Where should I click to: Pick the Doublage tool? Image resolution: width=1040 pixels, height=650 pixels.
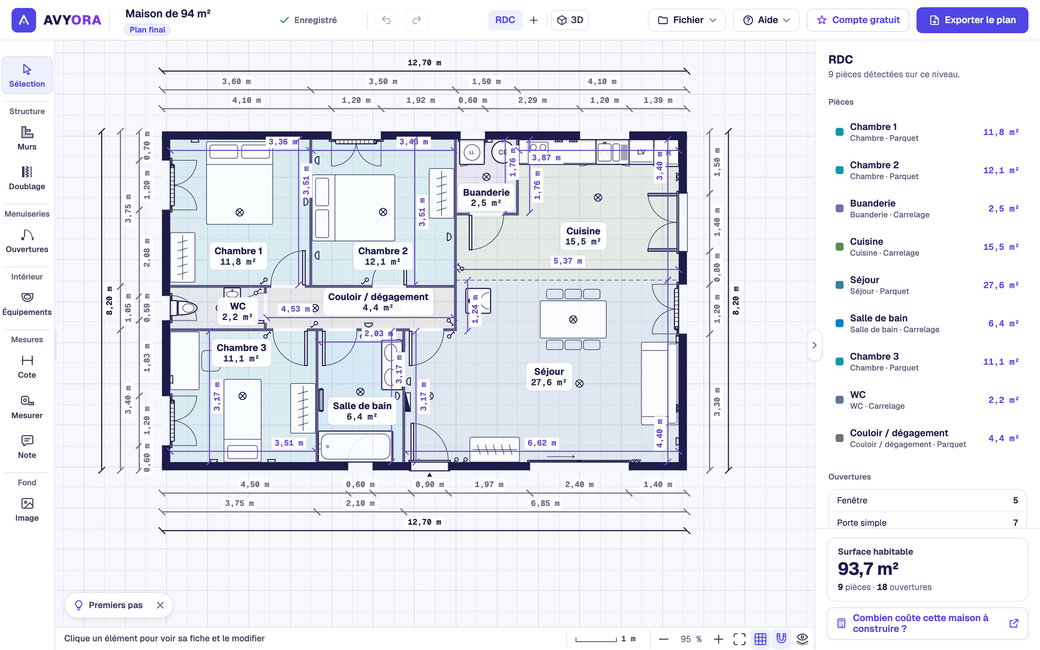pyautogui.click(x=27, y=178)
